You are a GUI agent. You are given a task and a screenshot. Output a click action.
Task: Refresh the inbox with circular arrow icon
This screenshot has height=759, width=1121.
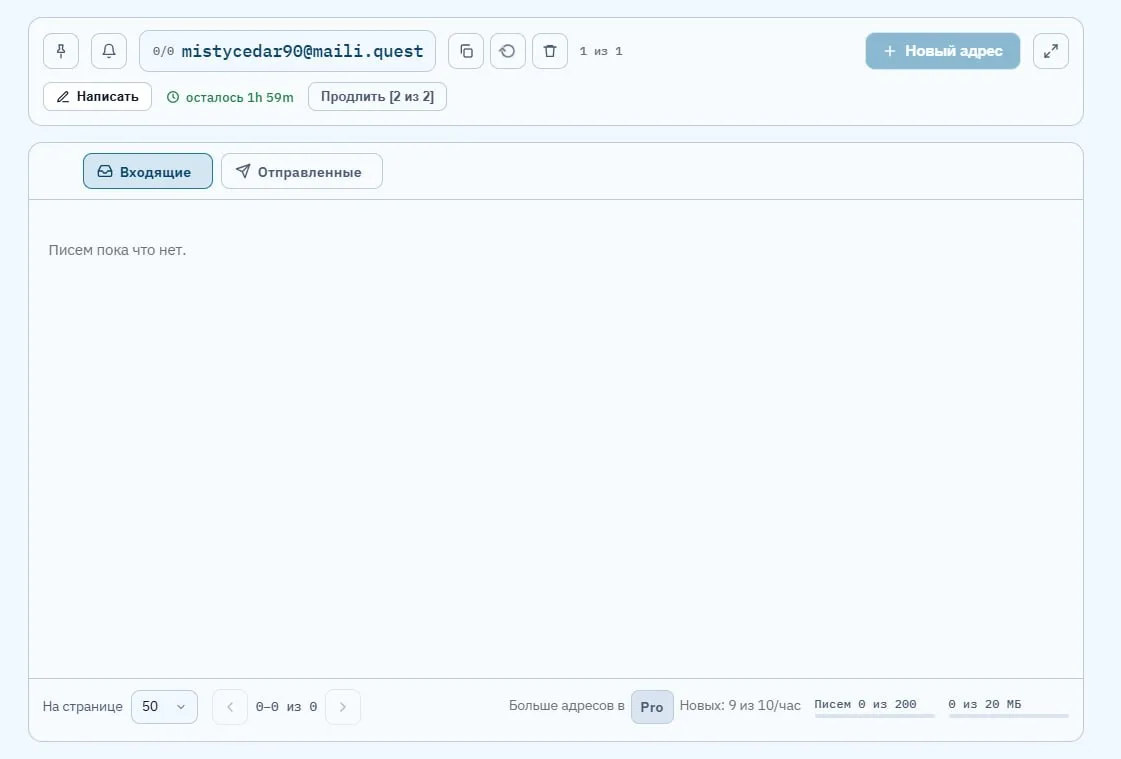click(508, 51)
